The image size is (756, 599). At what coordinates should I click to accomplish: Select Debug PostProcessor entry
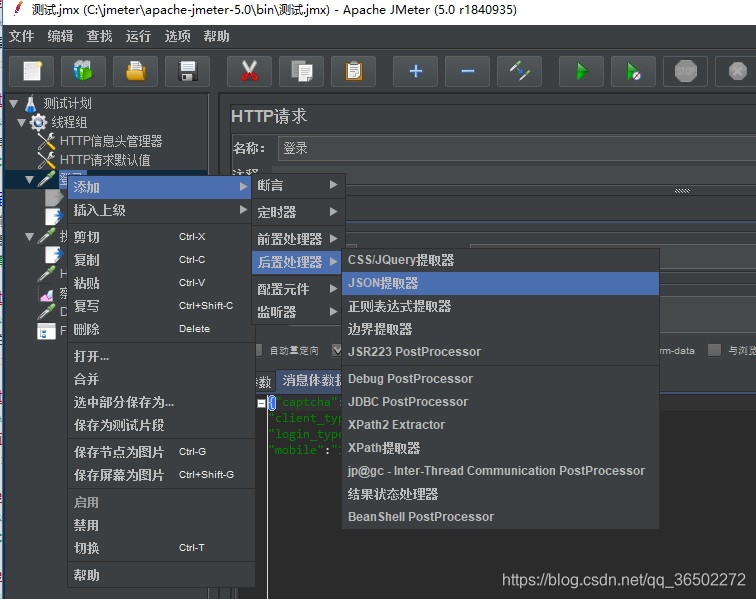[x=500, y=379]
